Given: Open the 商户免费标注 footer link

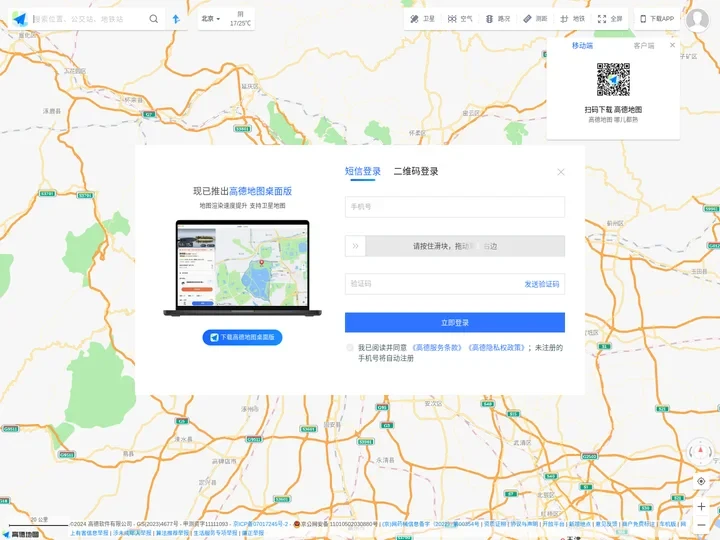Looking at the screenshot, I should pyautogui.click(x=638, y=524).
